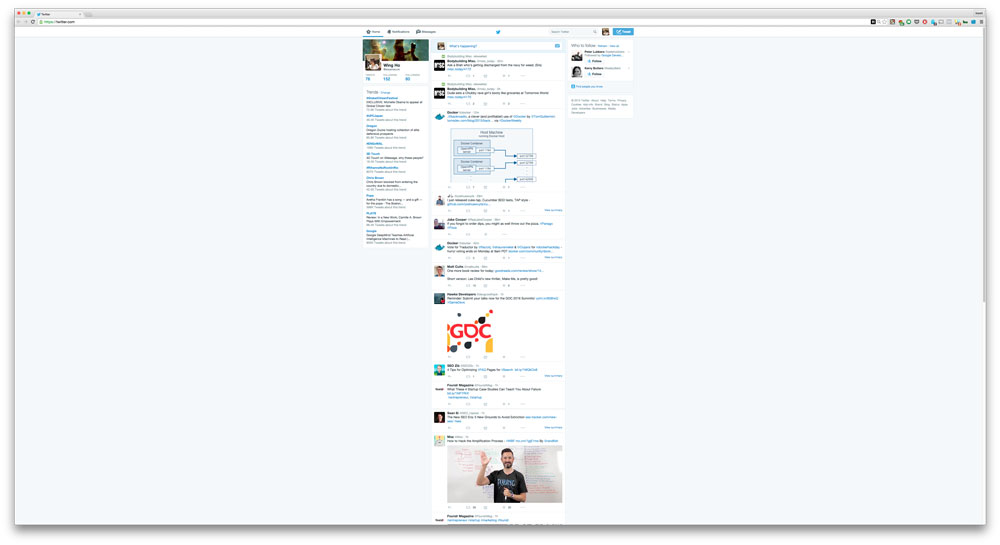Reply to first Bodybuilding Misc. tweet
Viewport: 1000px width, 545px height.
pos(449,76)
